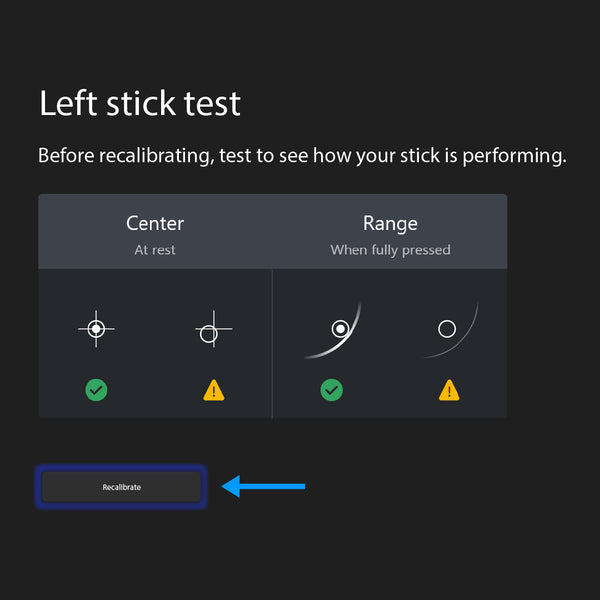The height and width of the screenshot is (600, 600).
Task: Click the blue arrow pointing at Recalibrate
Action: coord(263,487)
